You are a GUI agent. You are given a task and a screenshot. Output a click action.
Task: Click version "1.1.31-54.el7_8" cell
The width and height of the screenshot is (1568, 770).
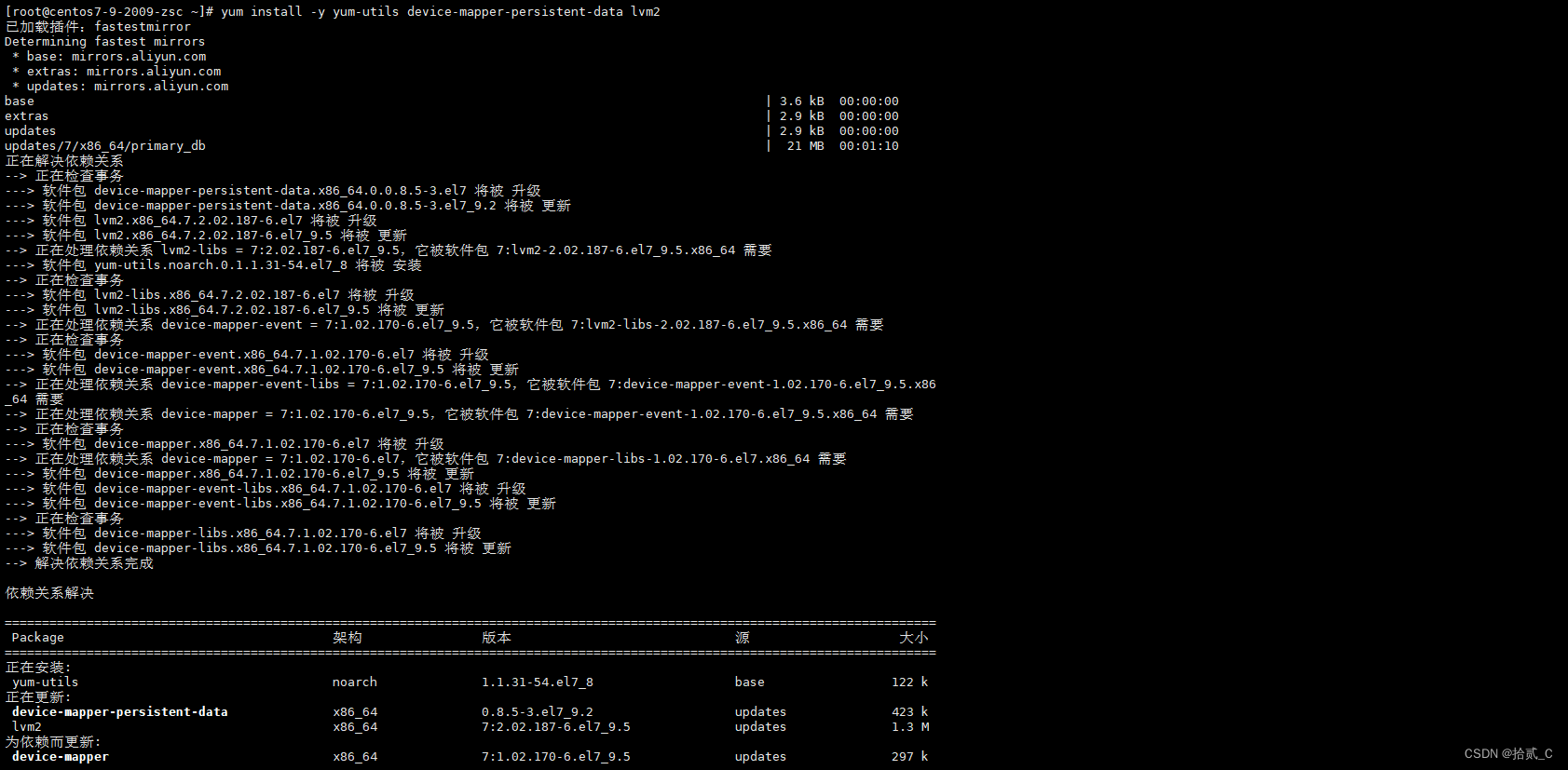click(538, 682)
